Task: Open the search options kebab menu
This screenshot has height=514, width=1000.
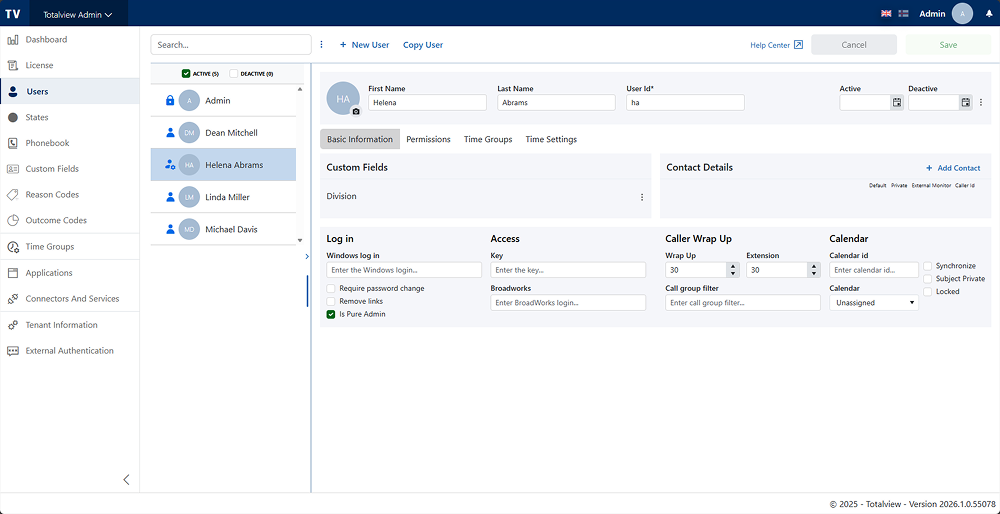Action: click(321, 45)
